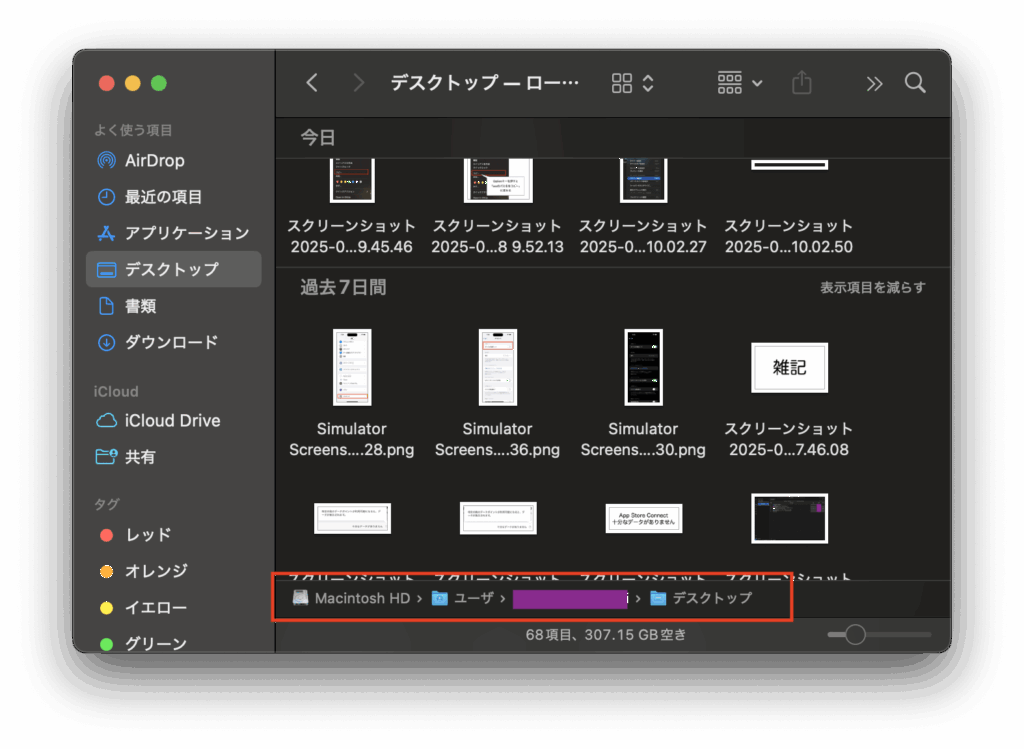Select Simulator Screens....30.png thumbnail
Image resolution: width=1024 pixels, height=749 pixels.
click(x=643, y=368)
